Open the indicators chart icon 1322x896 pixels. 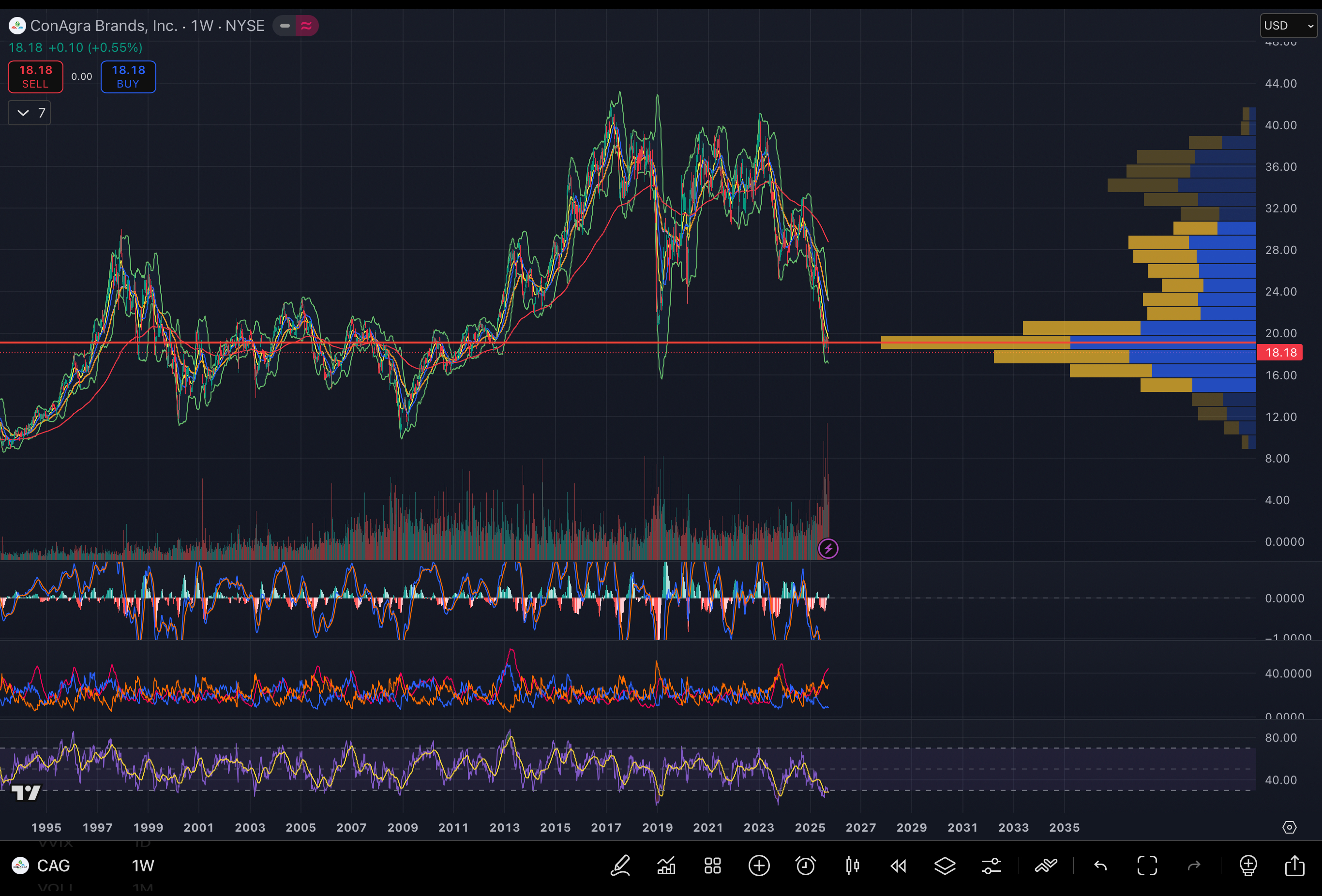tap(666, 866)
